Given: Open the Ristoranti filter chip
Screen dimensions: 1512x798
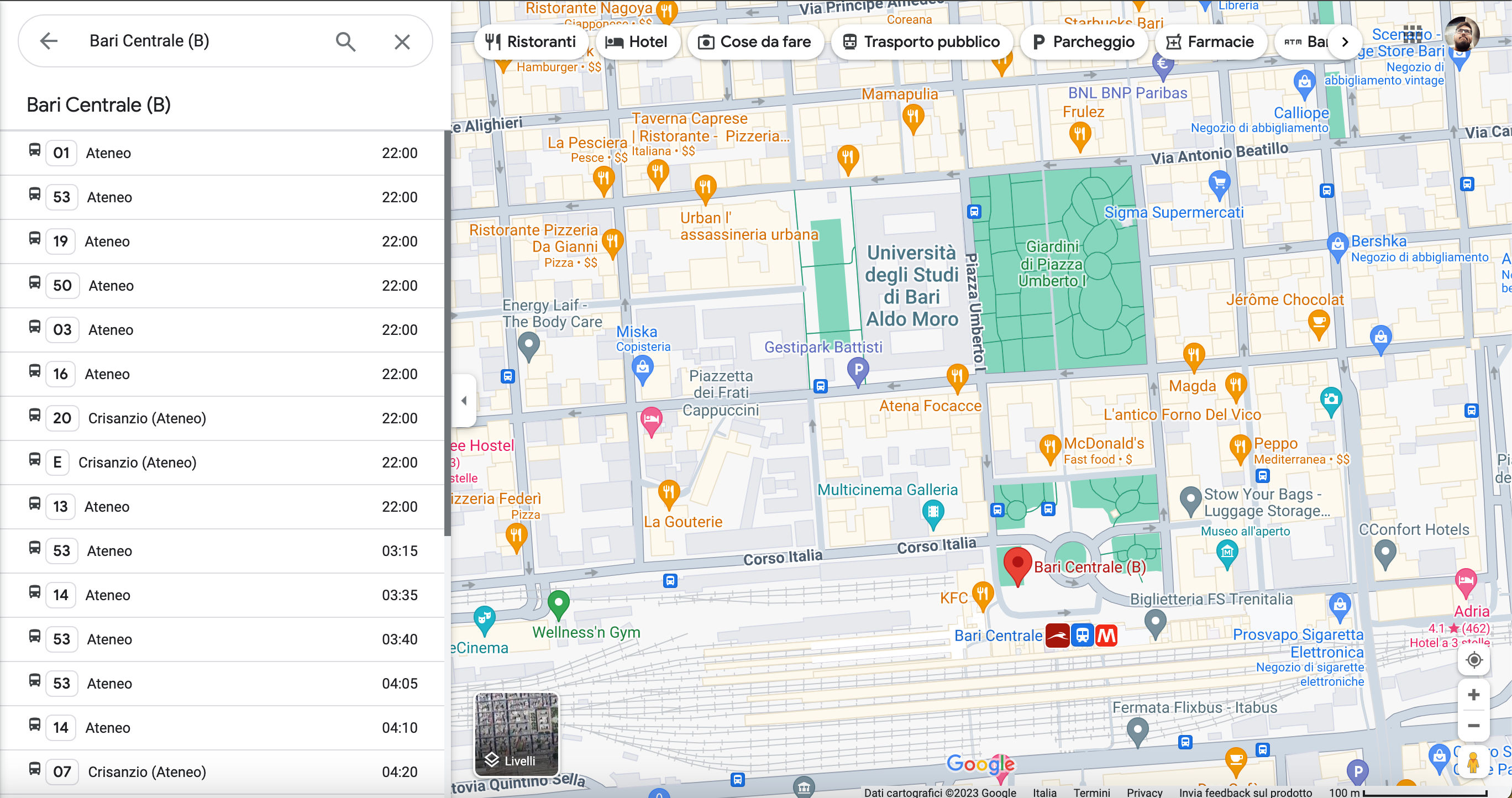Looking at the screenshot, I should point(530,41).
